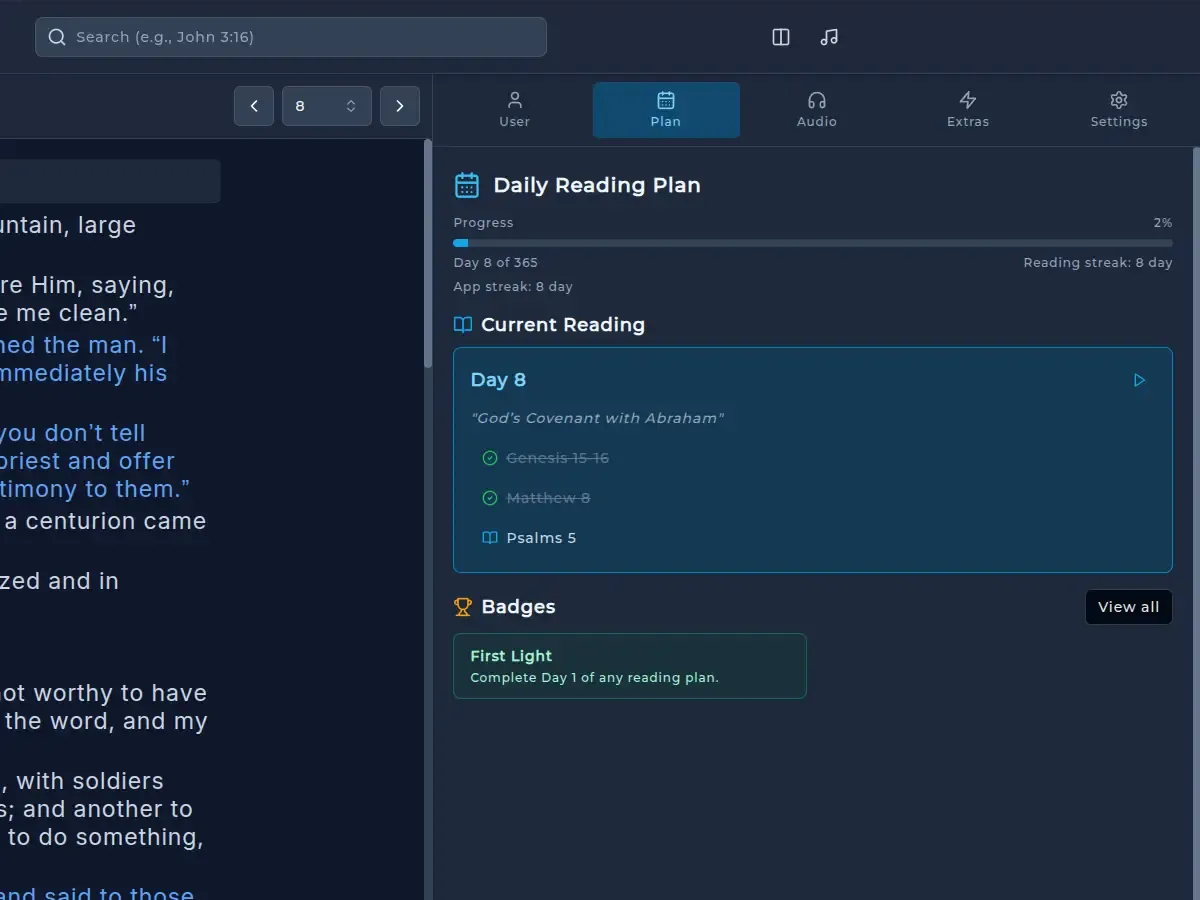
Task: Open the Audio panel
Action: (816, 110)
